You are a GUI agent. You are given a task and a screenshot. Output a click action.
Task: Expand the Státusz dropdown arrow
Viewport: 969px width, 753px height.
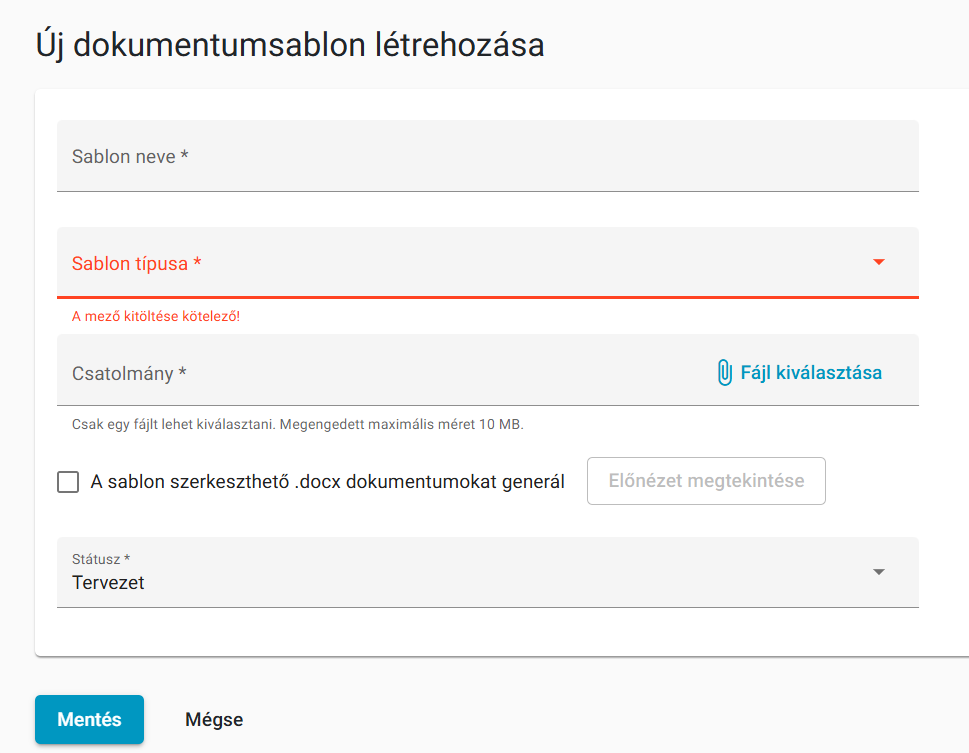(x=879, y=572)
